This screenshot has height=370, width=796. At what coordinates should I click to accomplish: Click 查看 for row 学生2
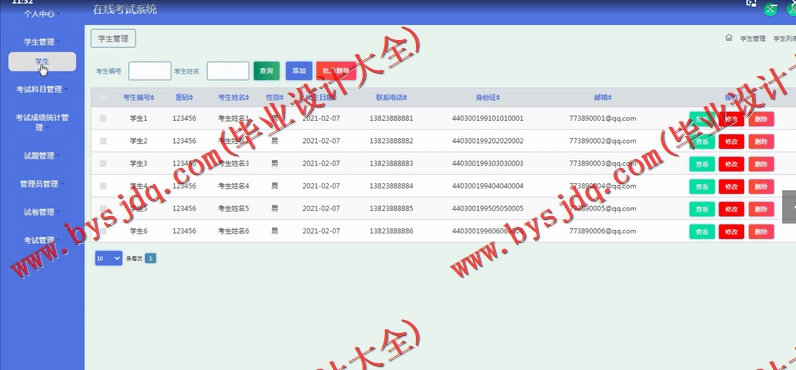(x=702, y=142)
